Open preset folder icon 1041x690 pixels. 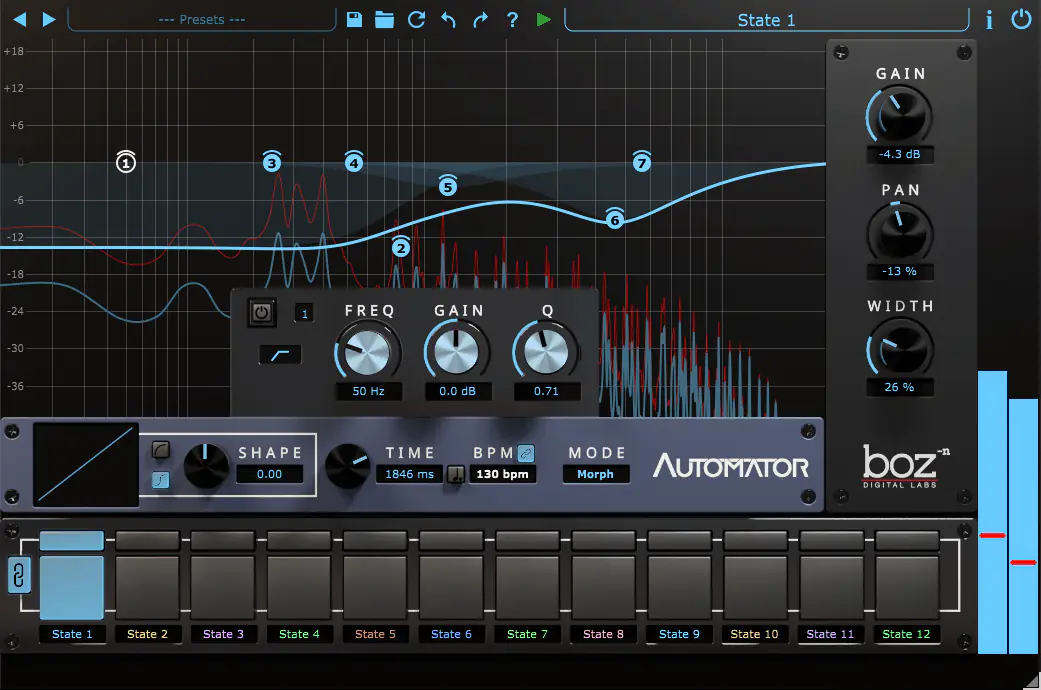384,19
